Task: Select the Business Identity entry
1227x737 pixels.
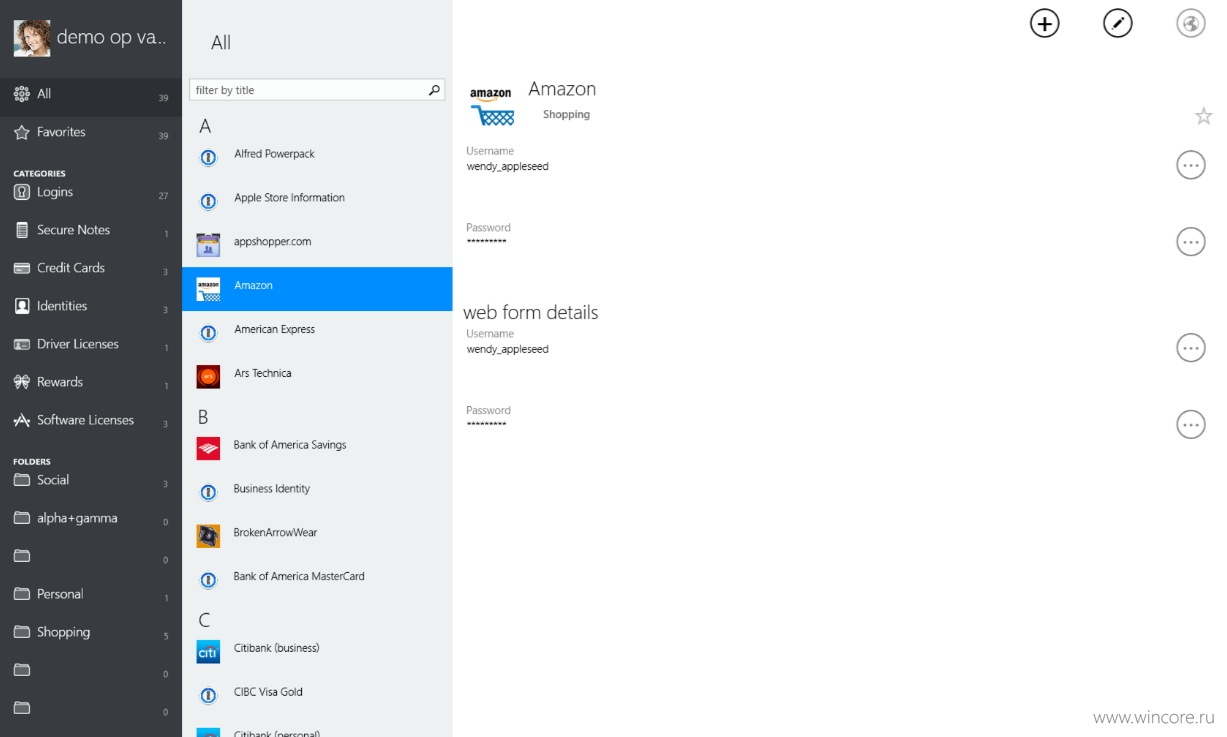Action: (317, 492)
